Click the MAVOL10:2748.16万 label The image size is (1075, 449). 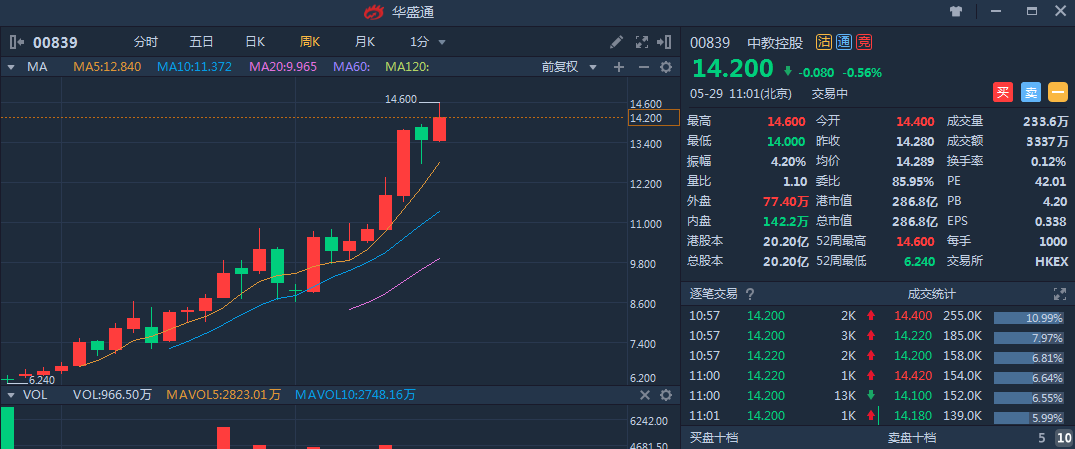click(355, 395)
